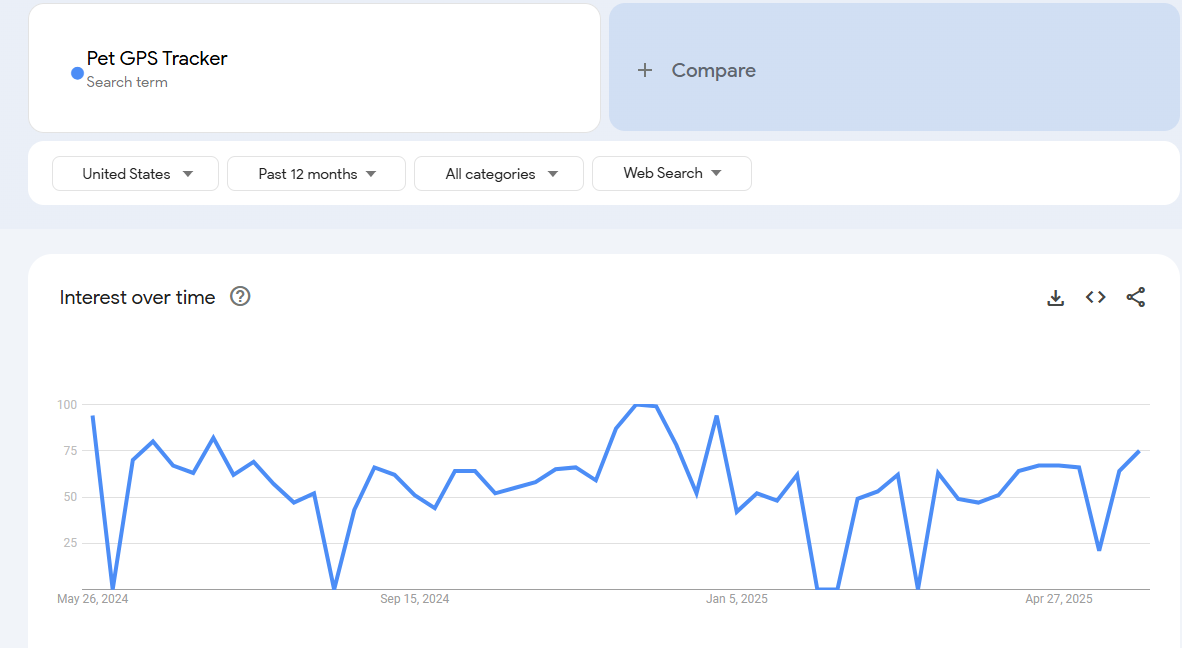This screenshot has height=648, width=1182.
Task: Select the Sep 15, 2024 axis label
Action: [414, 599]
